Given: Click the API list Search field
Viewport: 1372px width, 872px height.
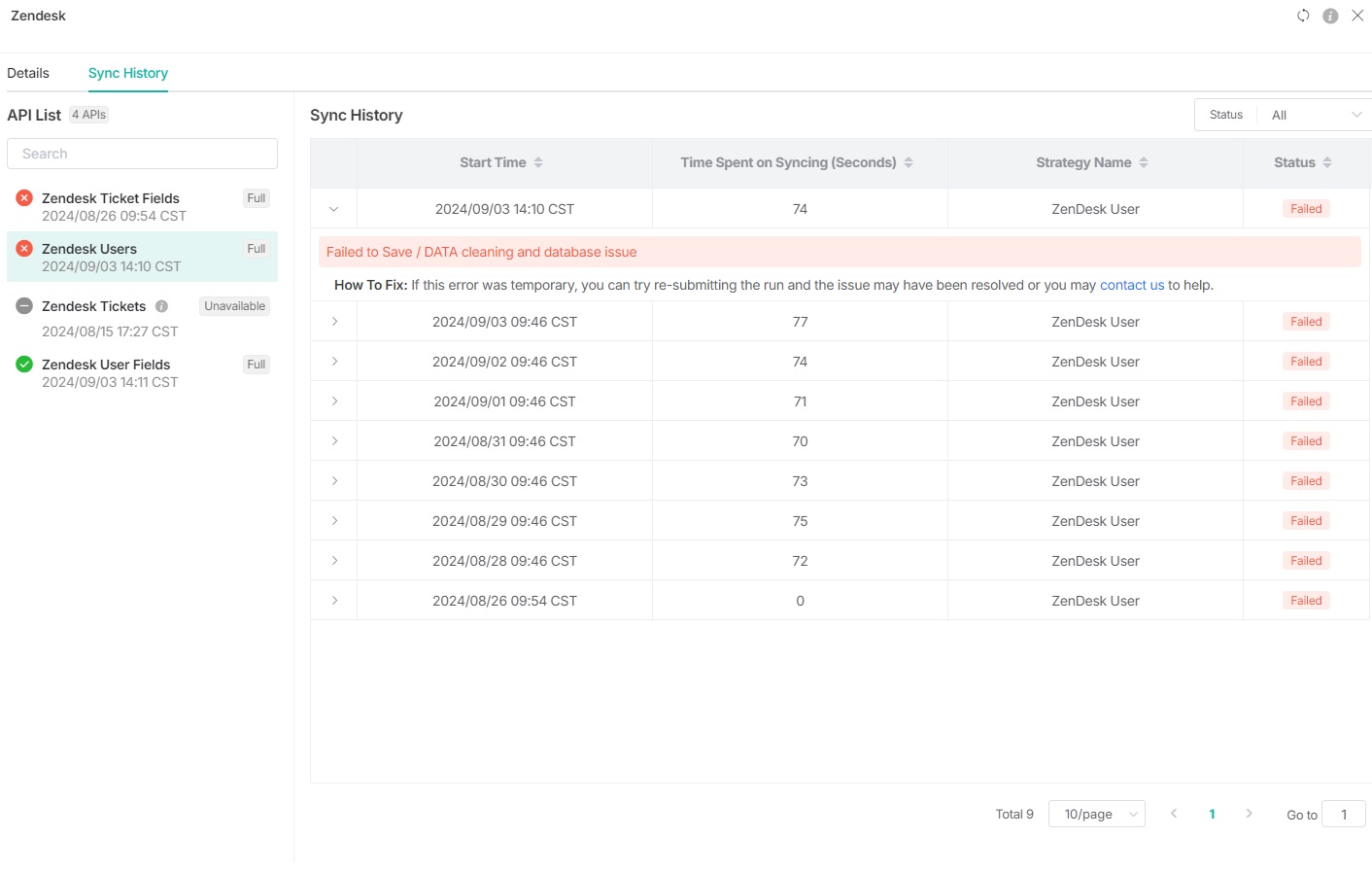Looking at the screenshot, I should tap(142, 154).
